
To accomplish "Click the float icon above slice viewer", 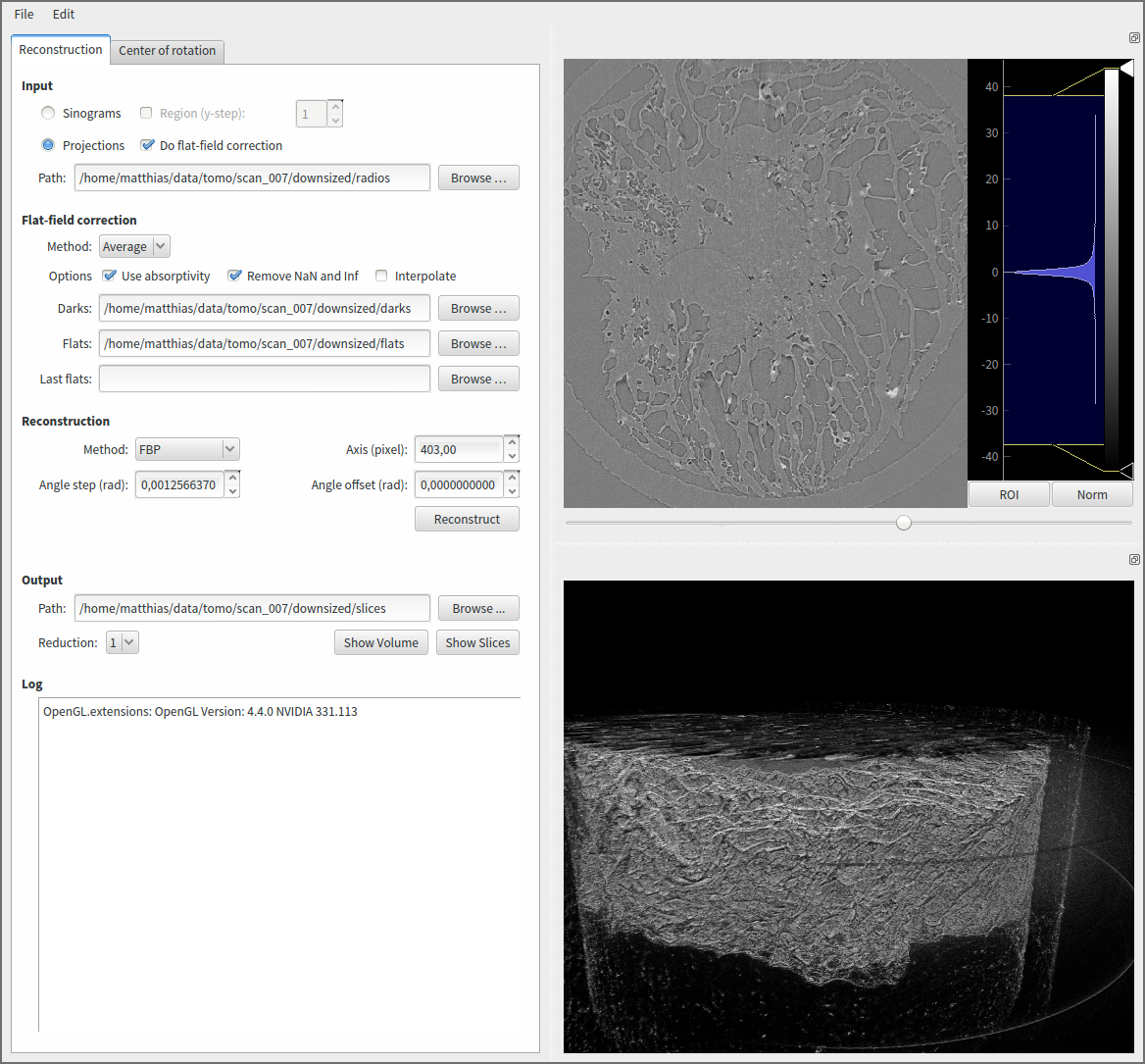I will tap(1134, 38).
